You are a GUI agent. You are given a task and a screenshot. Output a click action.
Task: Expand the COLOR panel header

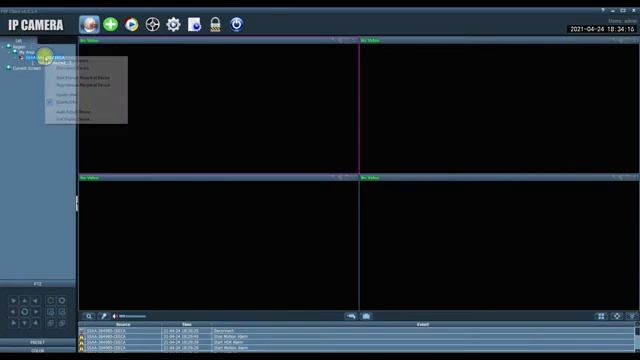38,351
